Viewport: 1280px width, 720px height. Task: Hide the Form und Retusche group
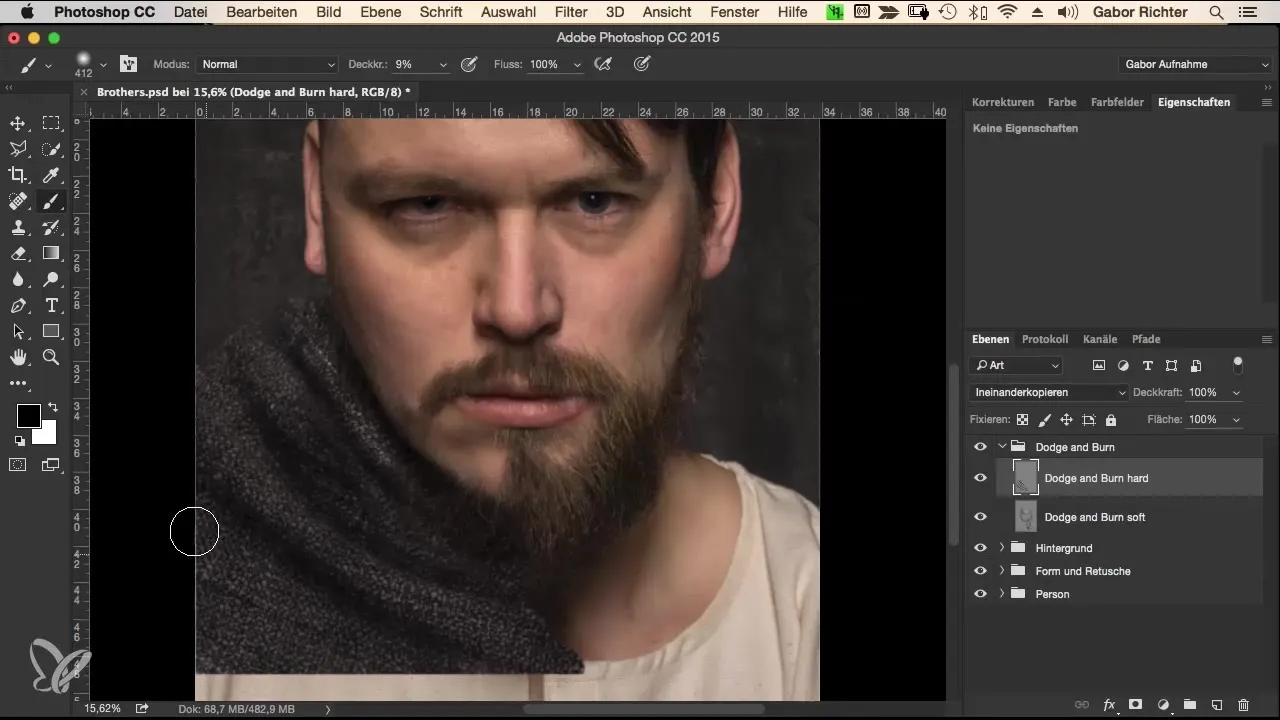(980, 571)
